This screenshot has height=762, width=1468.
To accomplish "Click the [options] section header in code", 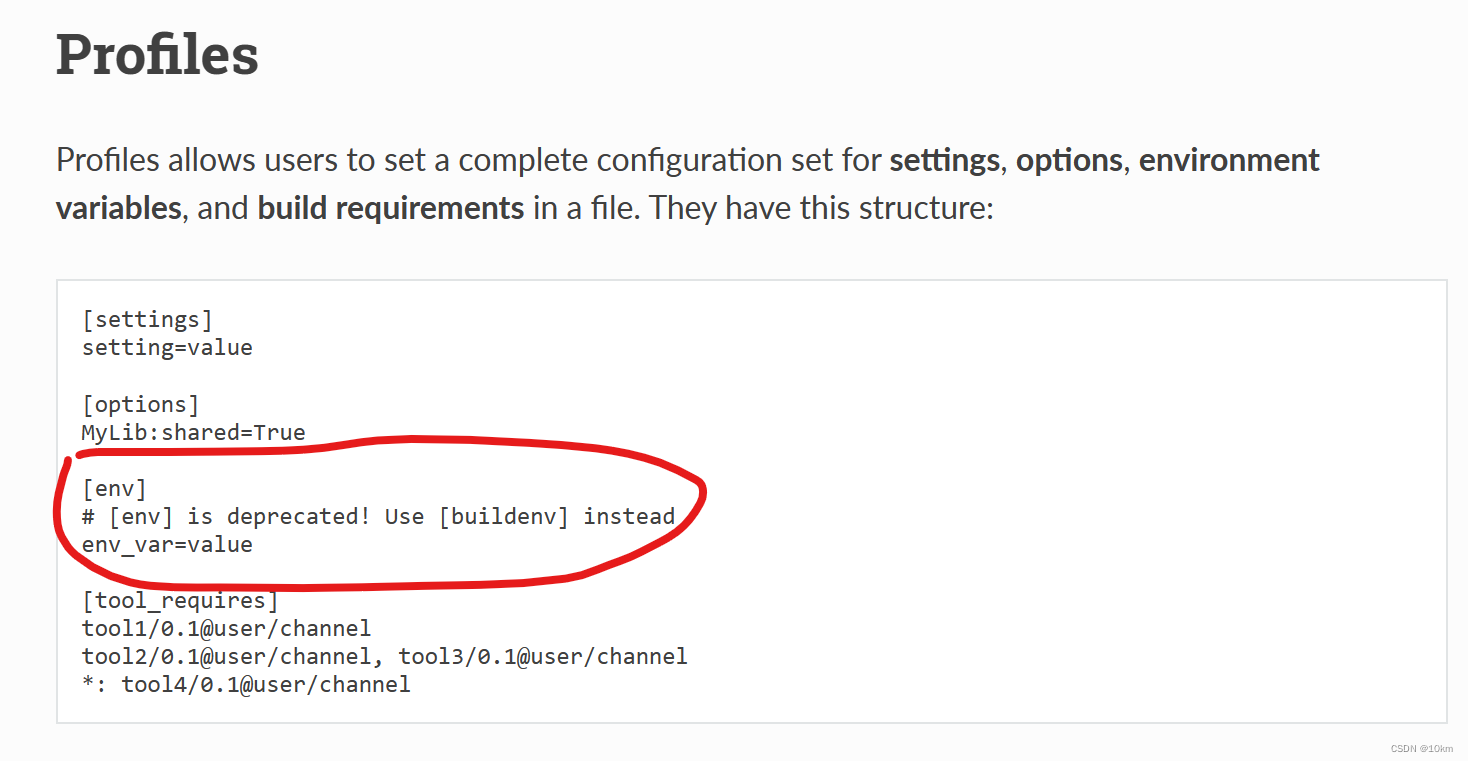I will click(x=140, y=404).
